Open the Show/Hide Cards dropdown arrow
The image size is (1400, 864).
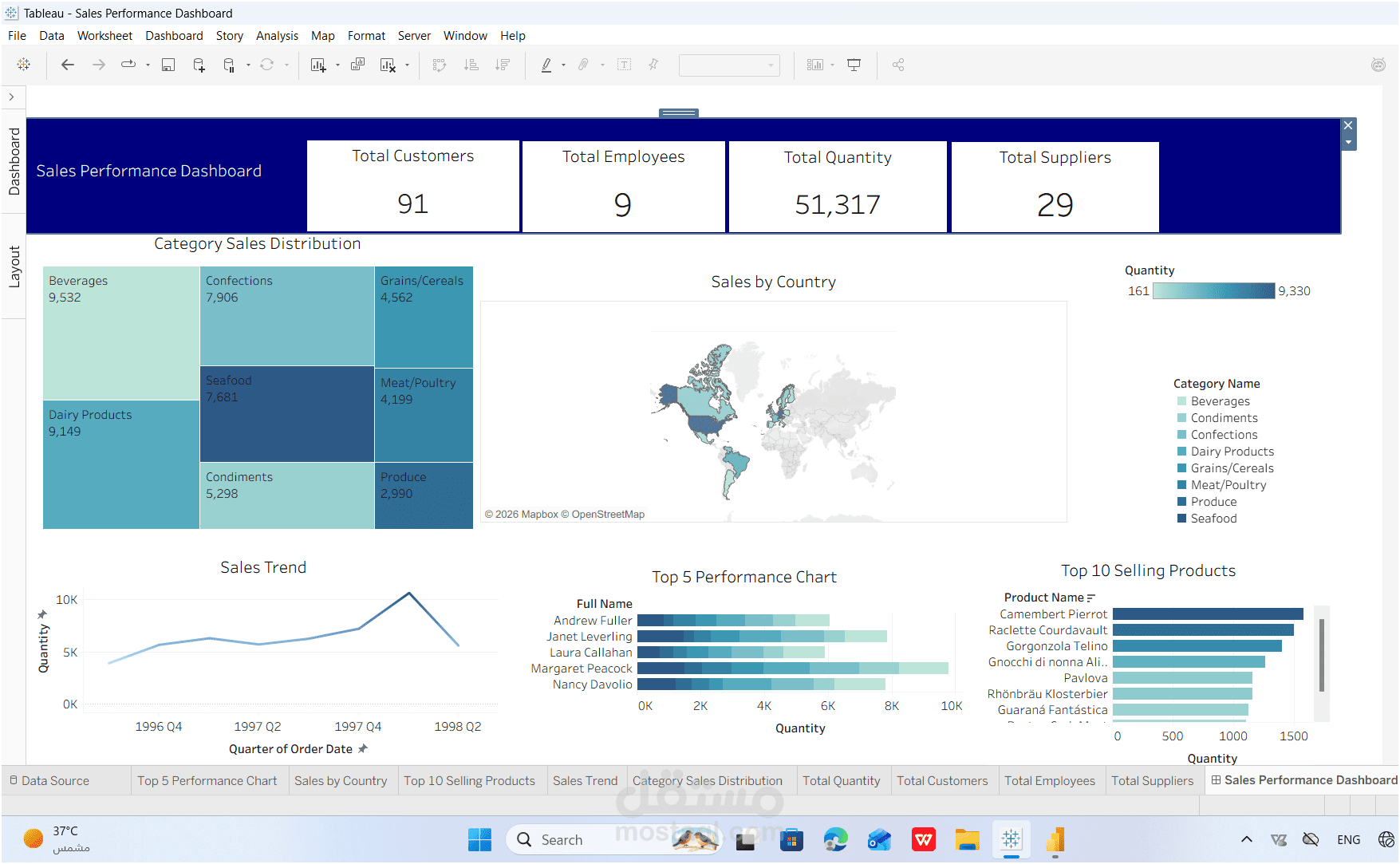point(832,65)
